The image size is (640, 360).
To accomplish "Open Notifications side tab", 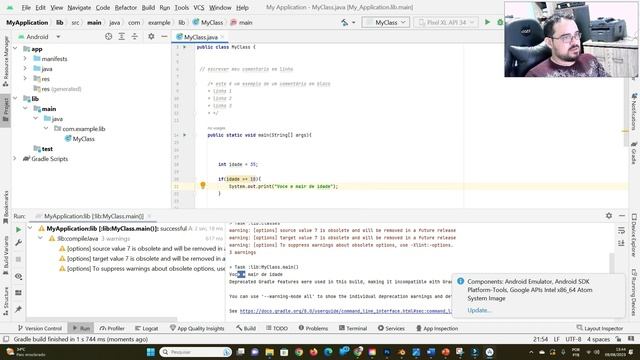I will (x=634, y=112).
